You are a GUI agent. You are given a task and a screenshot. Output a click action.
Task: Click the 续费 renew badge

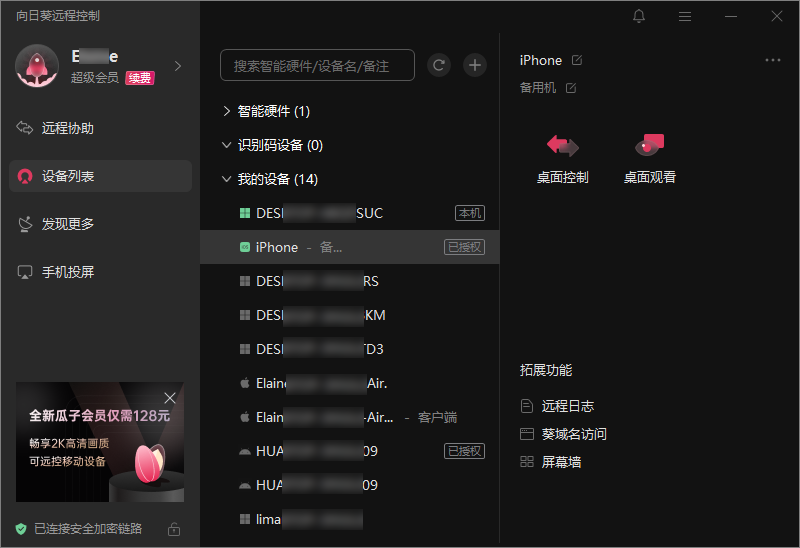(x=140, y=78)
